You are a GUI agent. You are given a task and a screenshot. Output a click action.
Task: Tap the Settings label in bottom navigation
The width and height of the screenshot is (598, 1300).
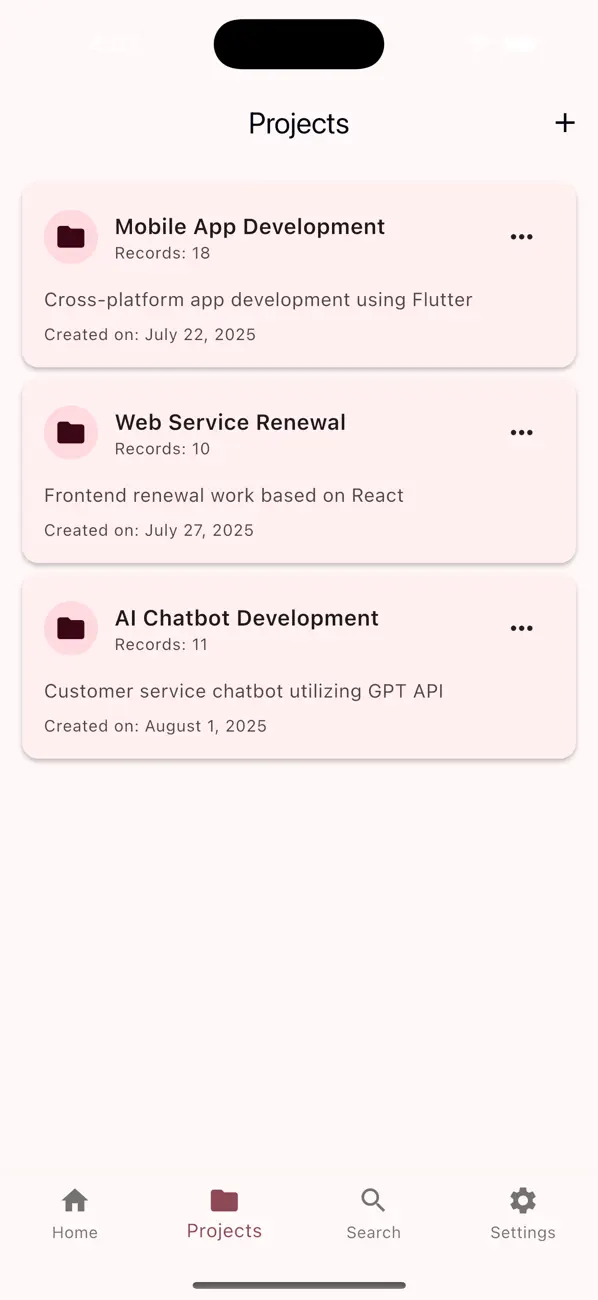coord(522,1232)
